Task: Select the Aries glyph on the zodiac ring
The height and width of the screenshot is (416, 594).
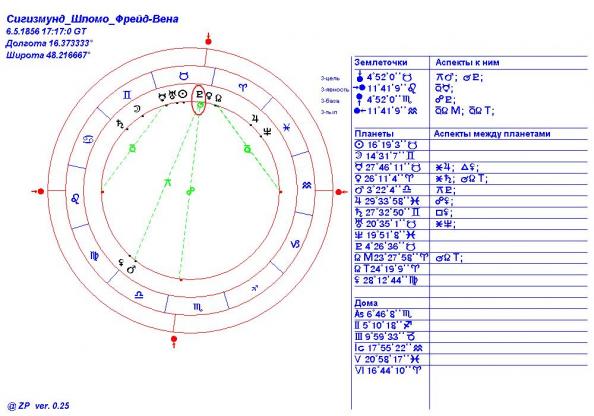Action: pyautogui.click(x=242, y=88)
